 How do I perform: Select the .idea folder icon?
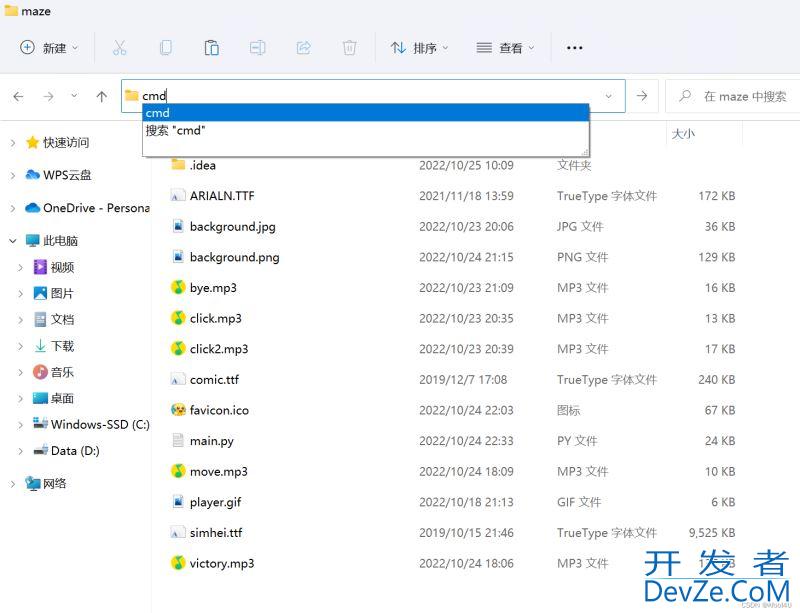[x=178, y=164]
